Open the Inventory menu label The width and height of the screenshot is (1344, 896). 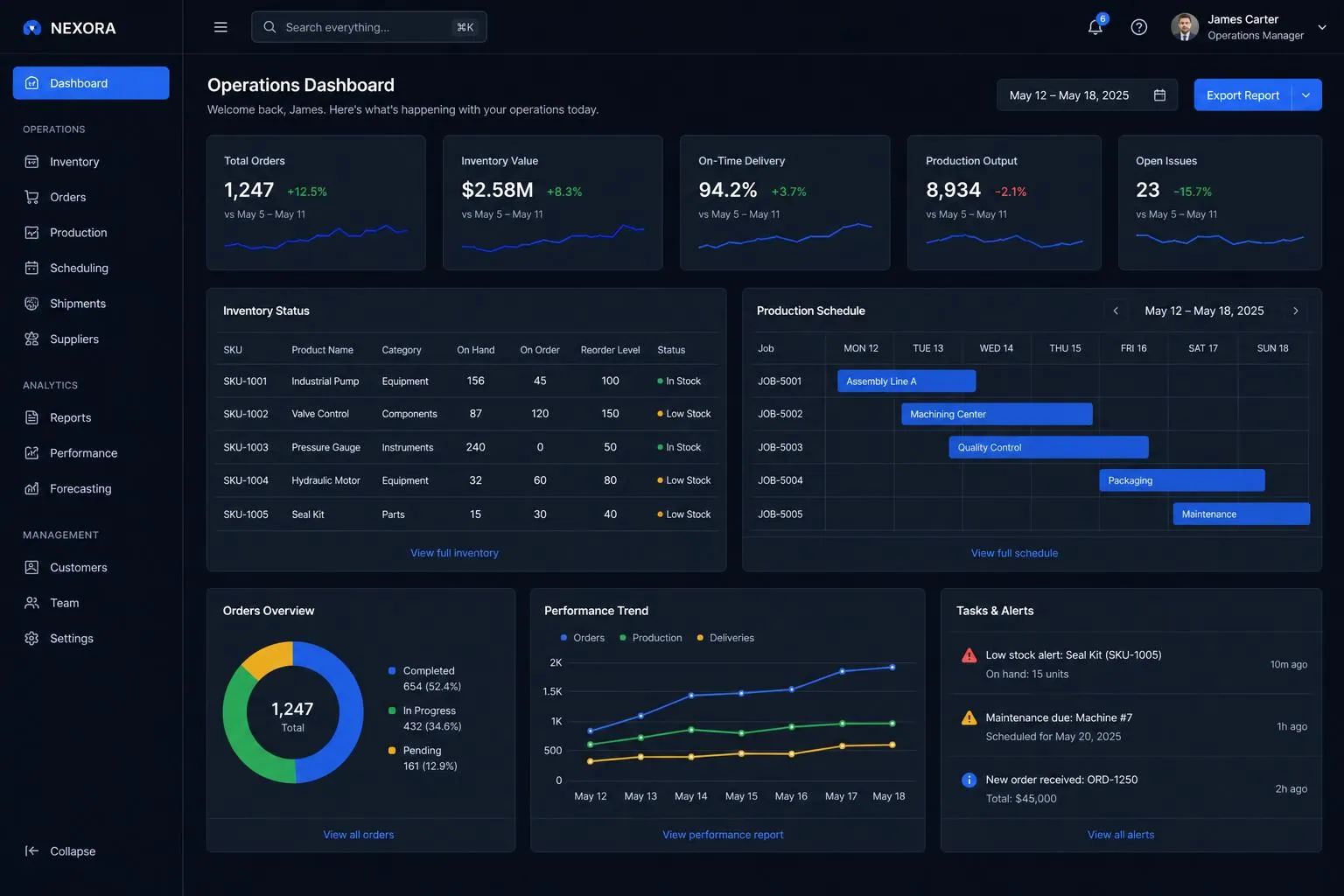[x=74, y=162]
